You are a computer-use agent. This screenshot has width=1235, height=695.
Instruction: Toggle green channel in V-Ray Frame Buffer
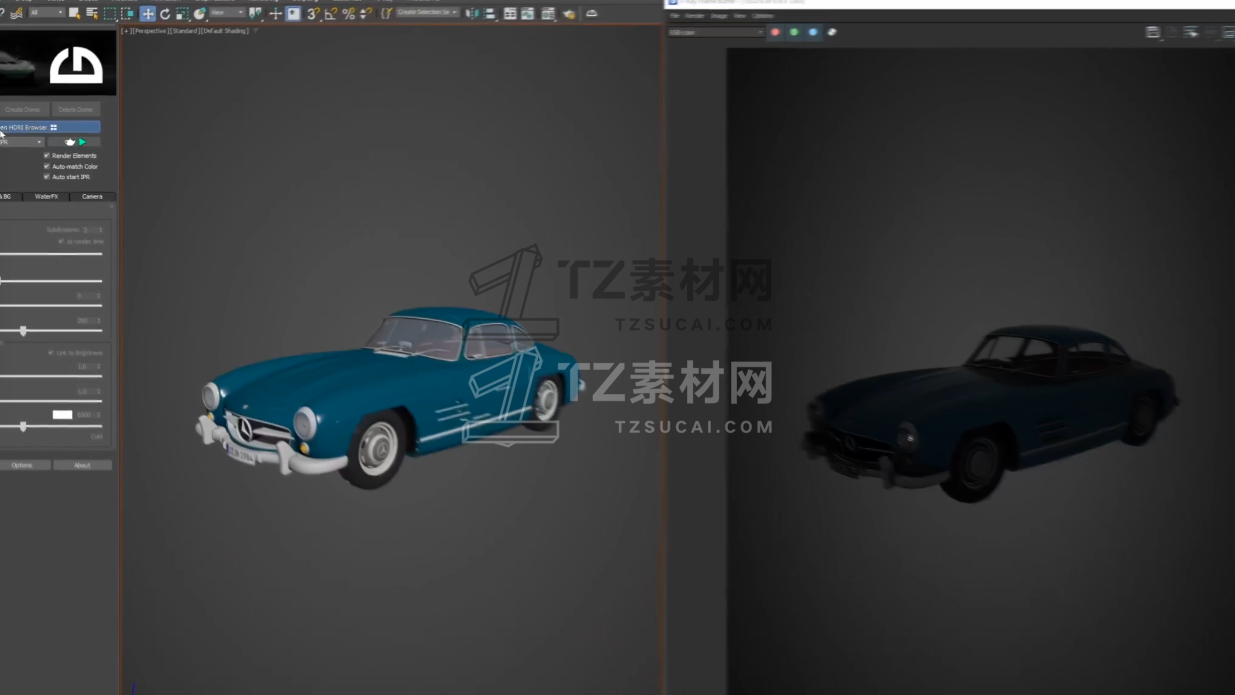point(794,32)
